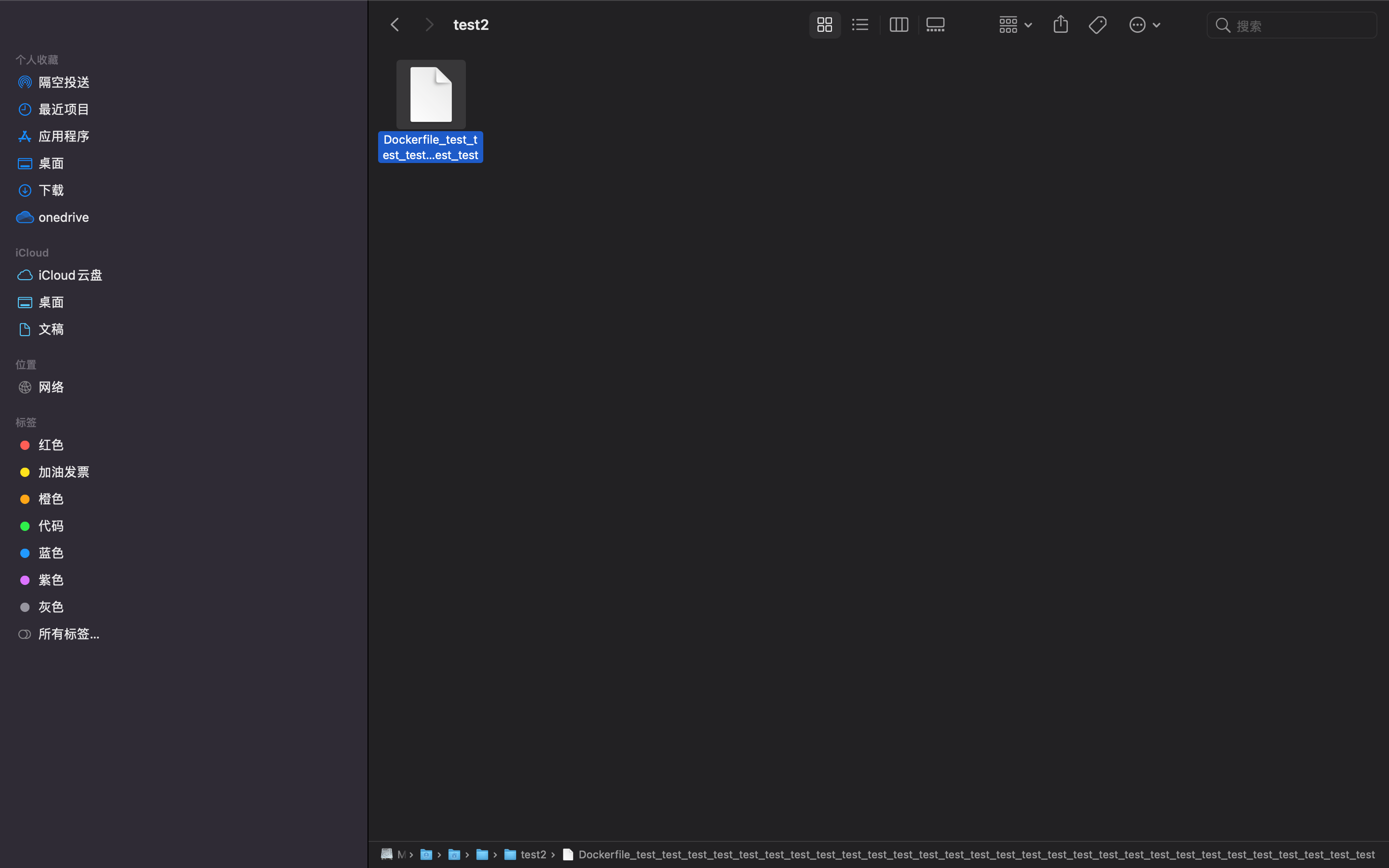Click the search field
1389x868 pixels.
point(1297,26)
